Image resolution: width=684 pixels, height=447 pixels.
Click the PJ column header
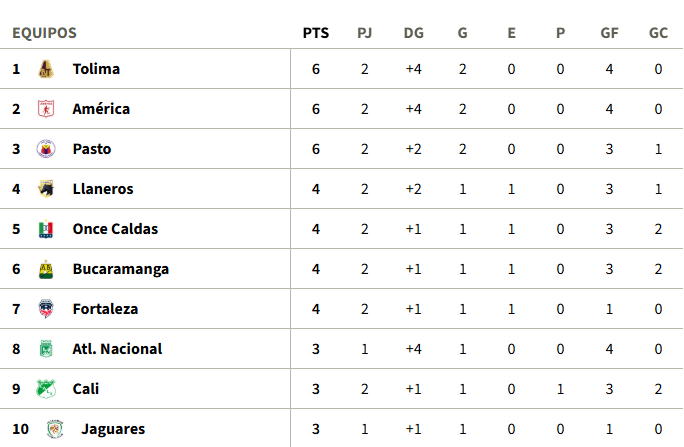pos(365,33)
